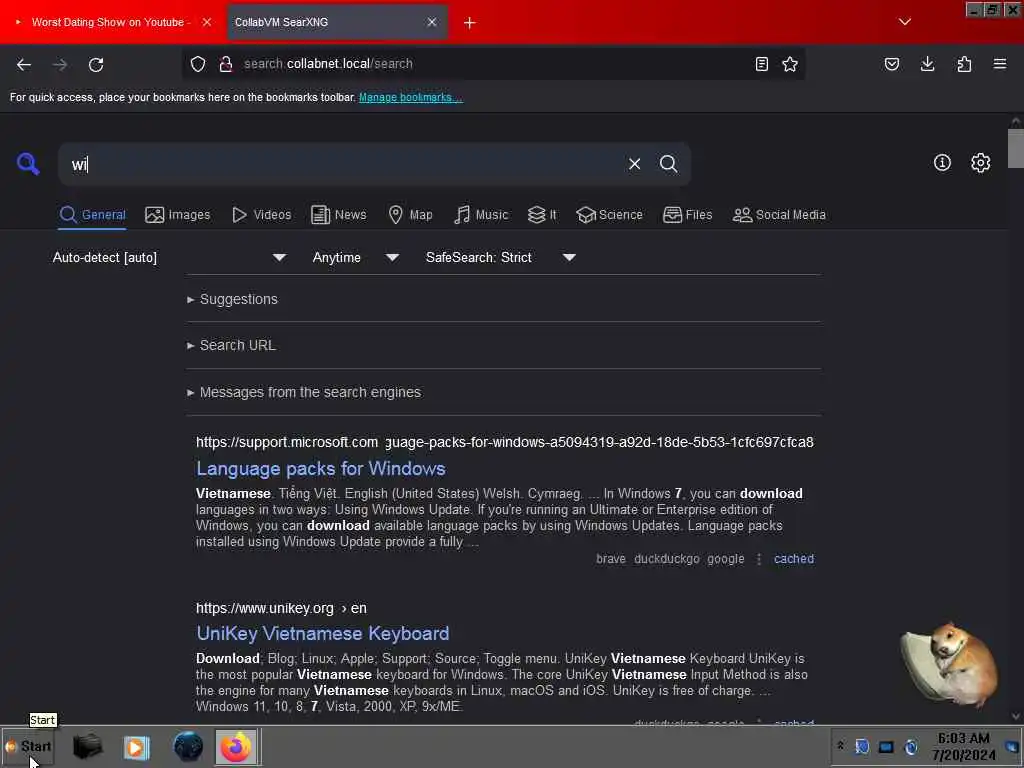This screenshot has width=1024, height=768.
Task: Focus the SearXNG search input field
Action: coord(343,164)
